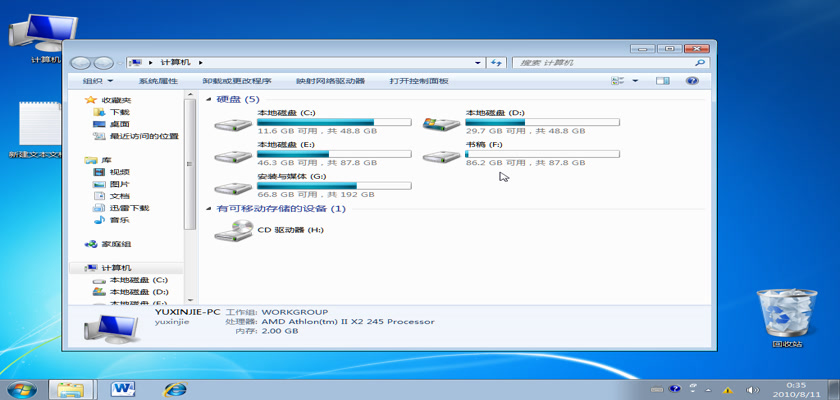
Task: Select local disk (D:) with Windows logo
Action: 441,124
